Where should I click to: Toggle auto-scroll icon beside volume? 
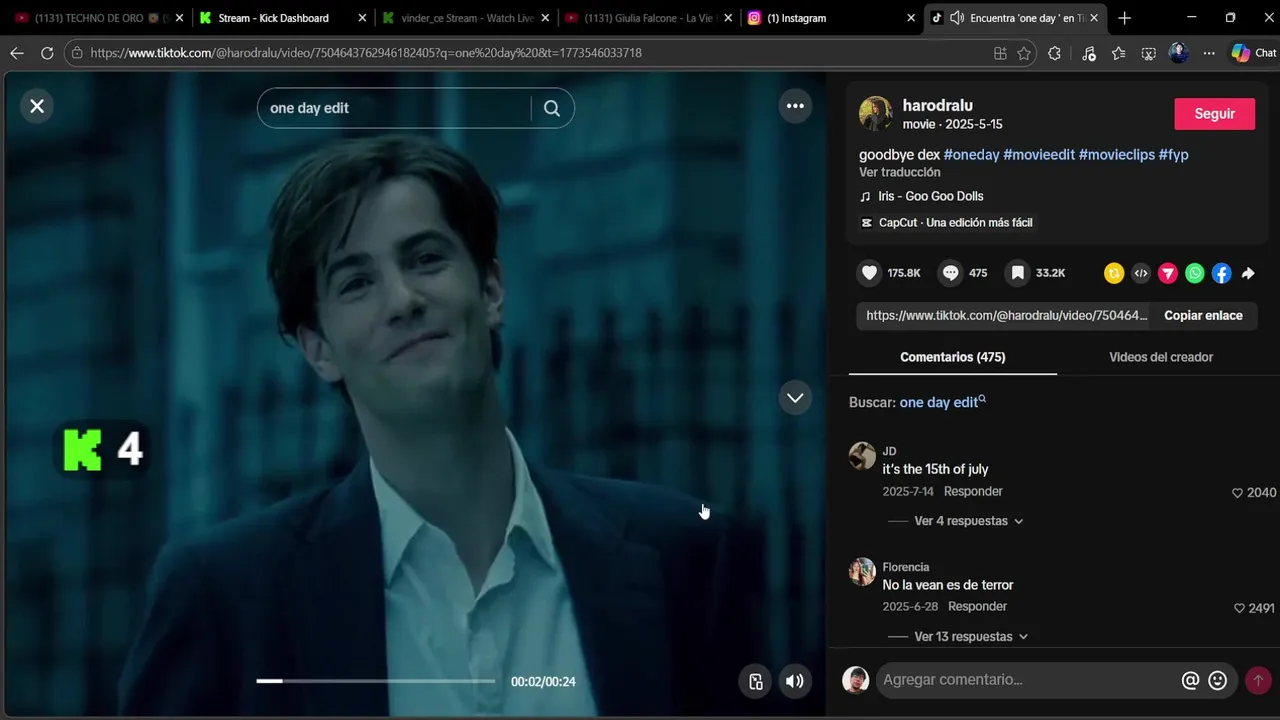pyautogui.click(x=756, y=681)
